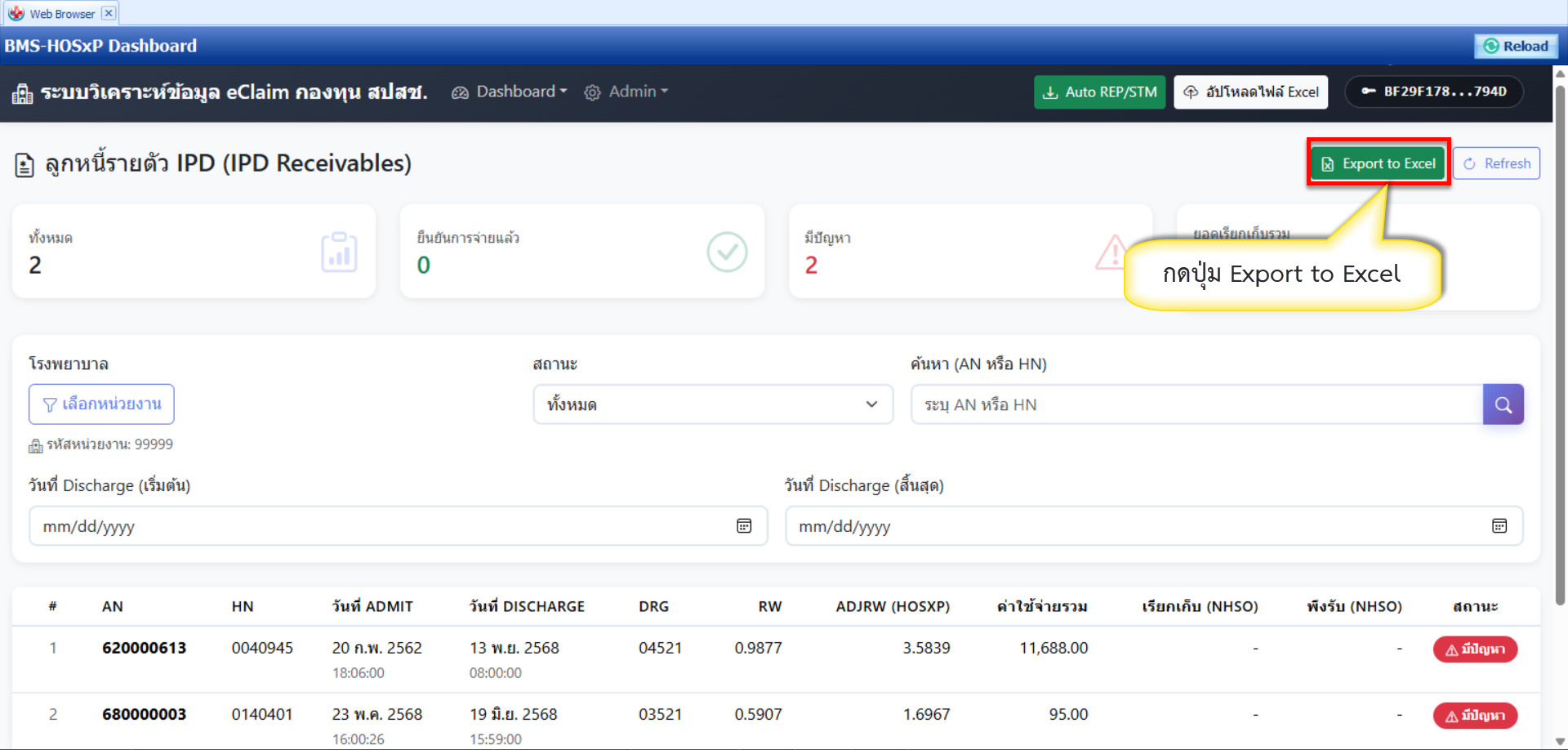The height and width of the screenshot is (750, 1568).
Task: Click the AN or HN search field
Action: tap(1196, 404)
